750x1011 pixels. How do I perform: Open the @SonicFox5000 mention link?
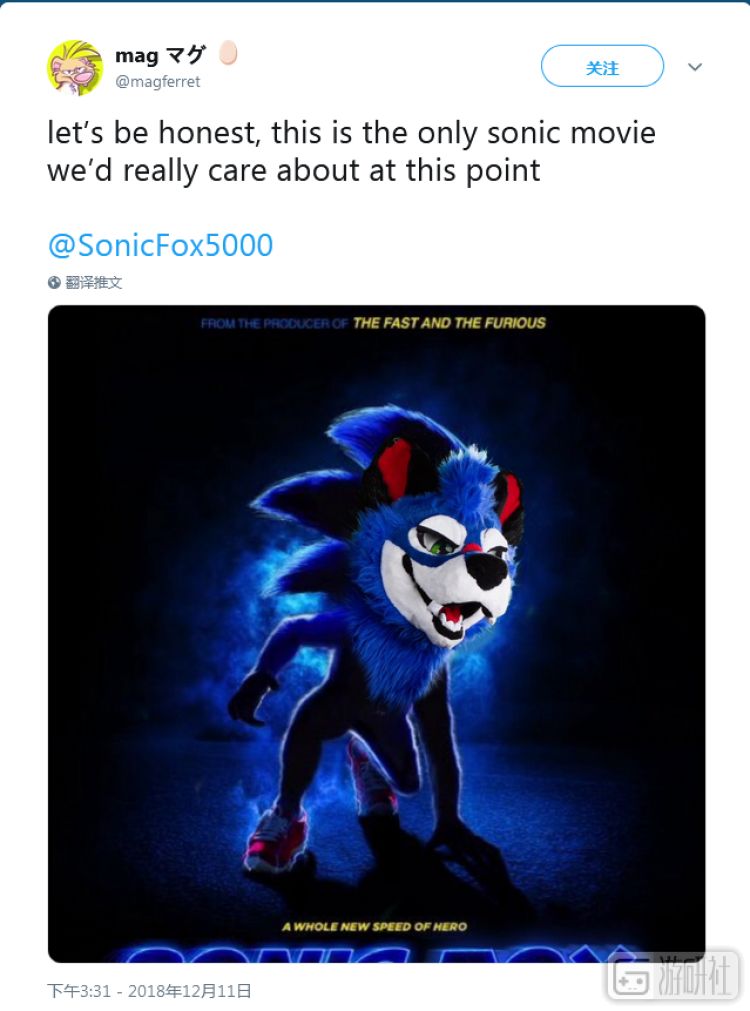pyautogui.click(x=161, y=246)
